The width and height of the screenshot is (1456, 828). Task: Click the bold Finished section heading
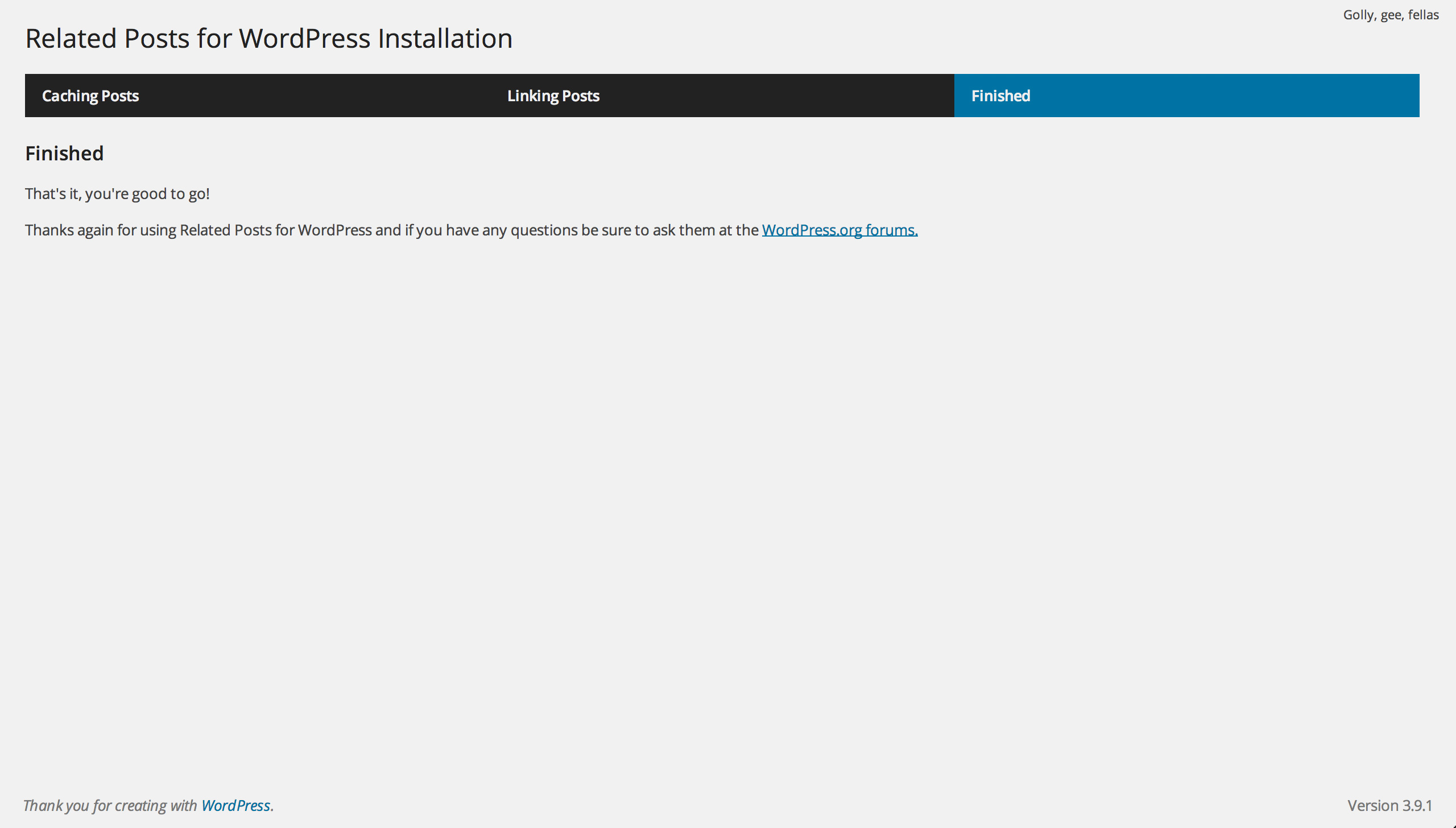pyautogui.click(x=64, y=154)
